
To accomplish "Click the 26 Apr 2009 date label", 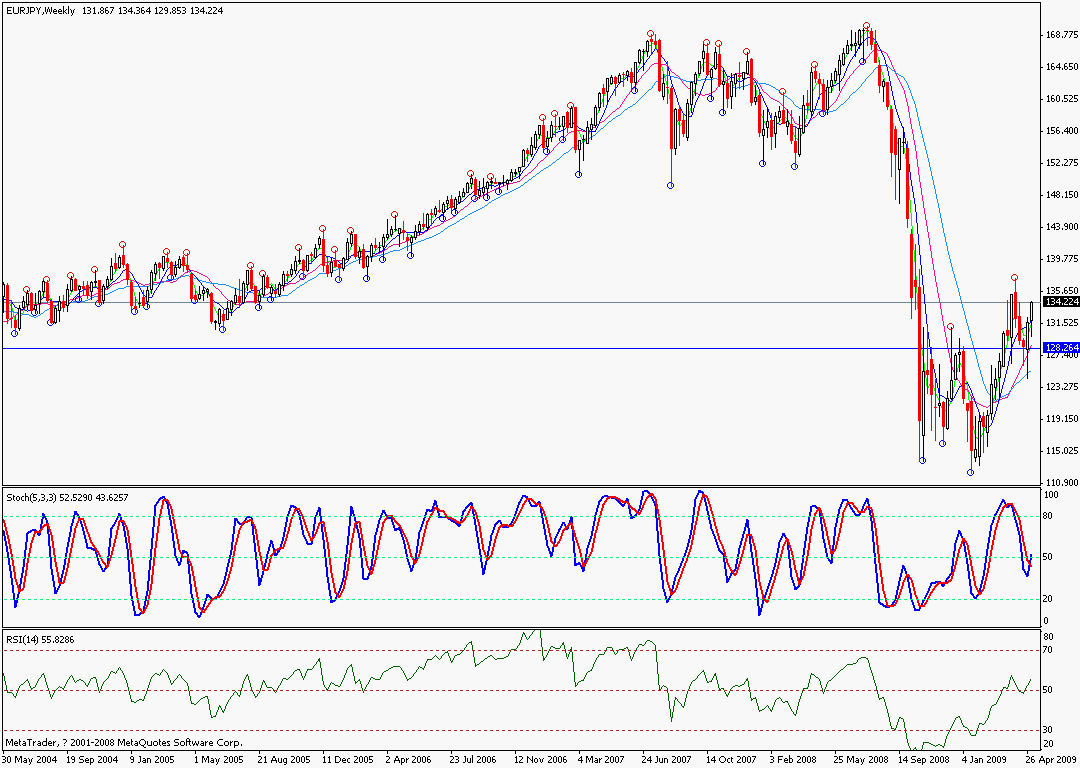I will [x=1052, y=760].
